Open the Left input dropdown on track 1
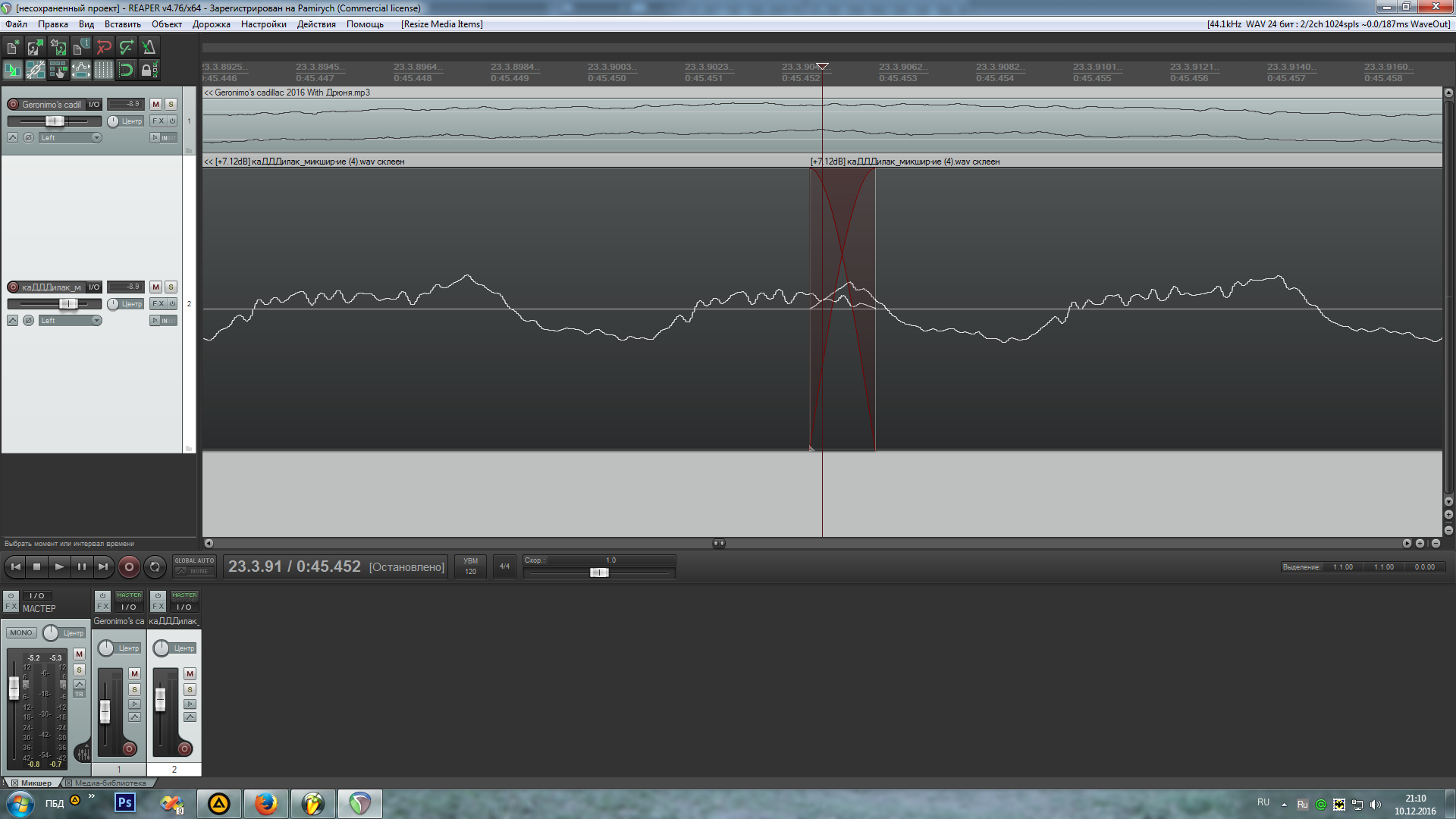Image resolution: width=1456 pixels, height=819 pixels. (70, 138)
